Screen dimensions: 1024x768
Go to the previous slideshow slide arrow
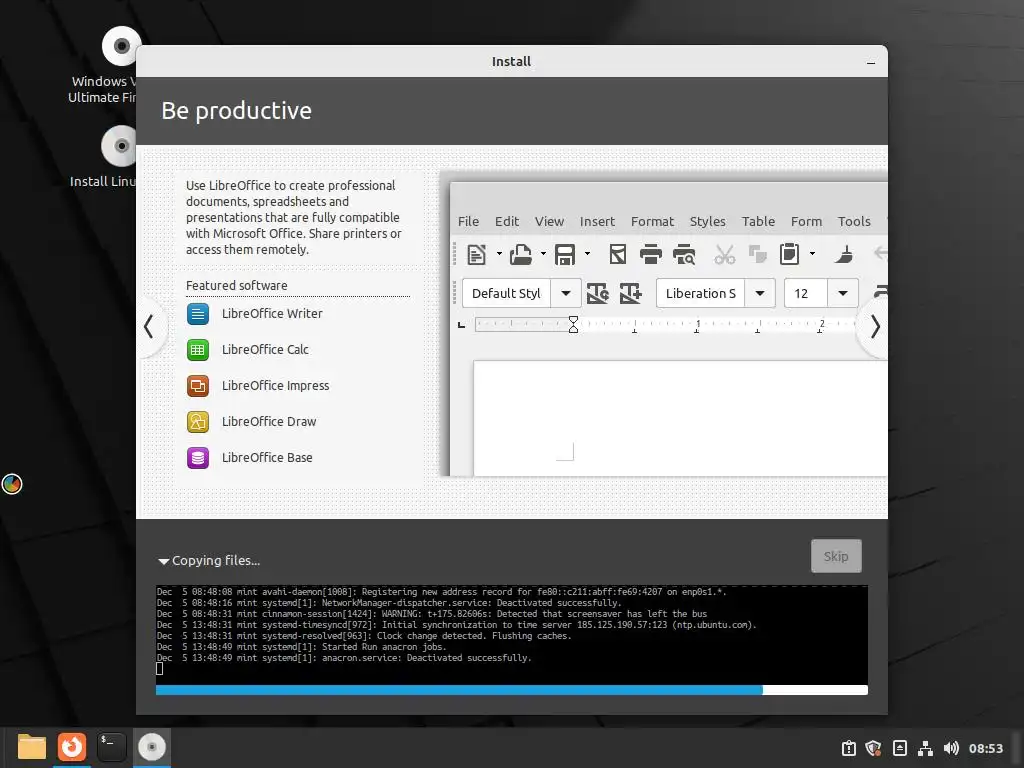(x=149, y=327)
